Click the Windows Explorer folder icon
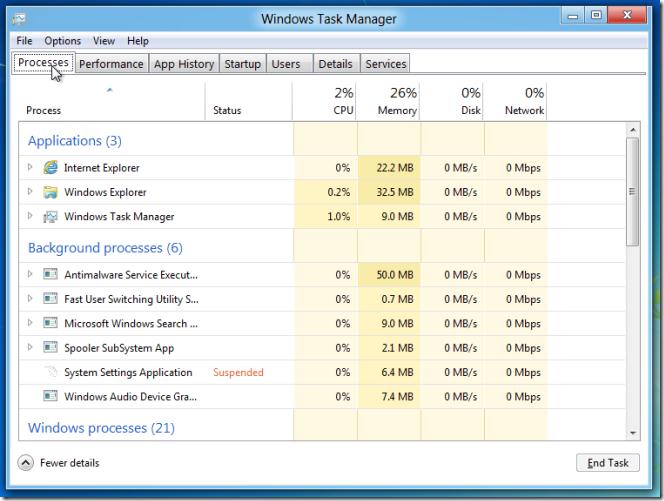This screenshot has height=501, width=664. tap(50, 192)
